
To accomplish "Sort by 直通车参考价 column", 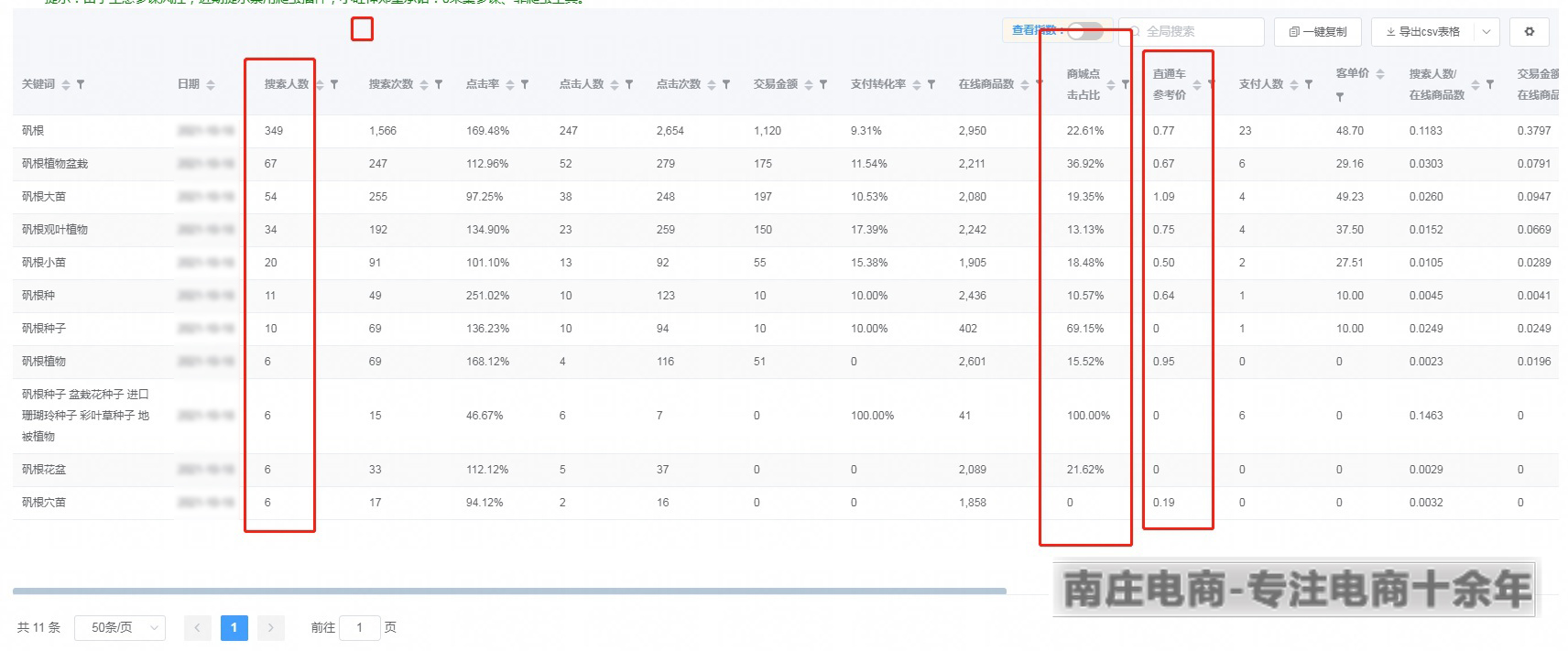I will click(x=1197, y=84).
